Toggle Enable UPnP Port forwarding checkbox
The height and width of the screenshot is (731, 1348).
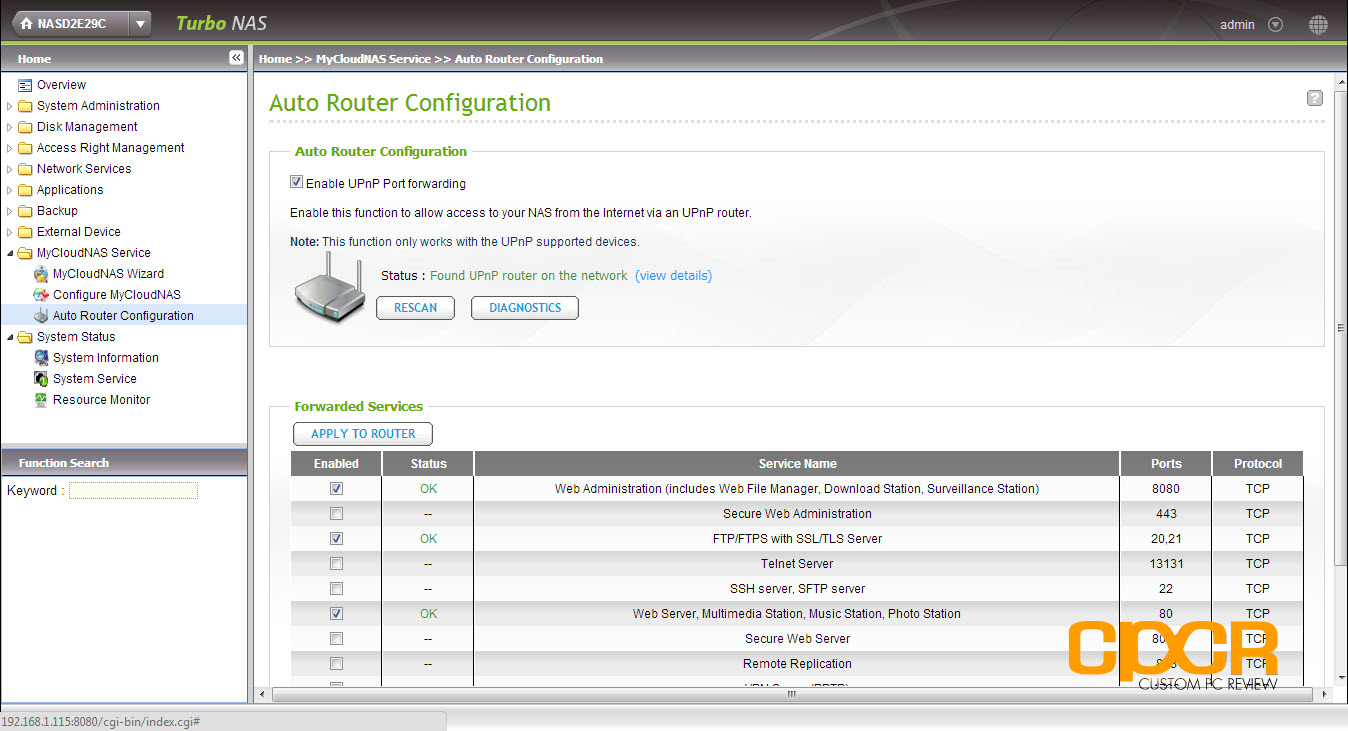[x=296, y=183]
